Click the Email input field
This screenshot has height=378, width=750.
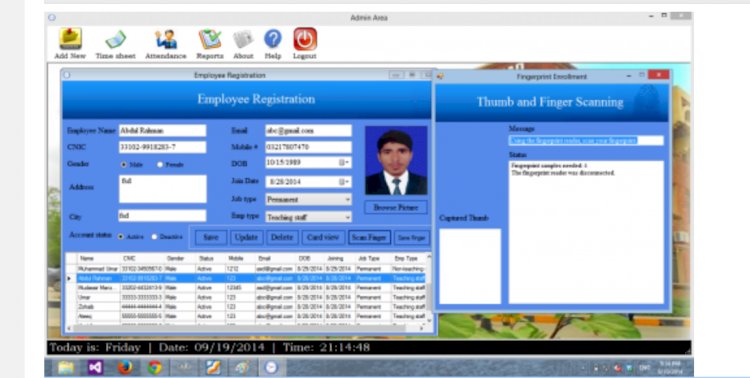pyautogui.click(x=309, y=131)
